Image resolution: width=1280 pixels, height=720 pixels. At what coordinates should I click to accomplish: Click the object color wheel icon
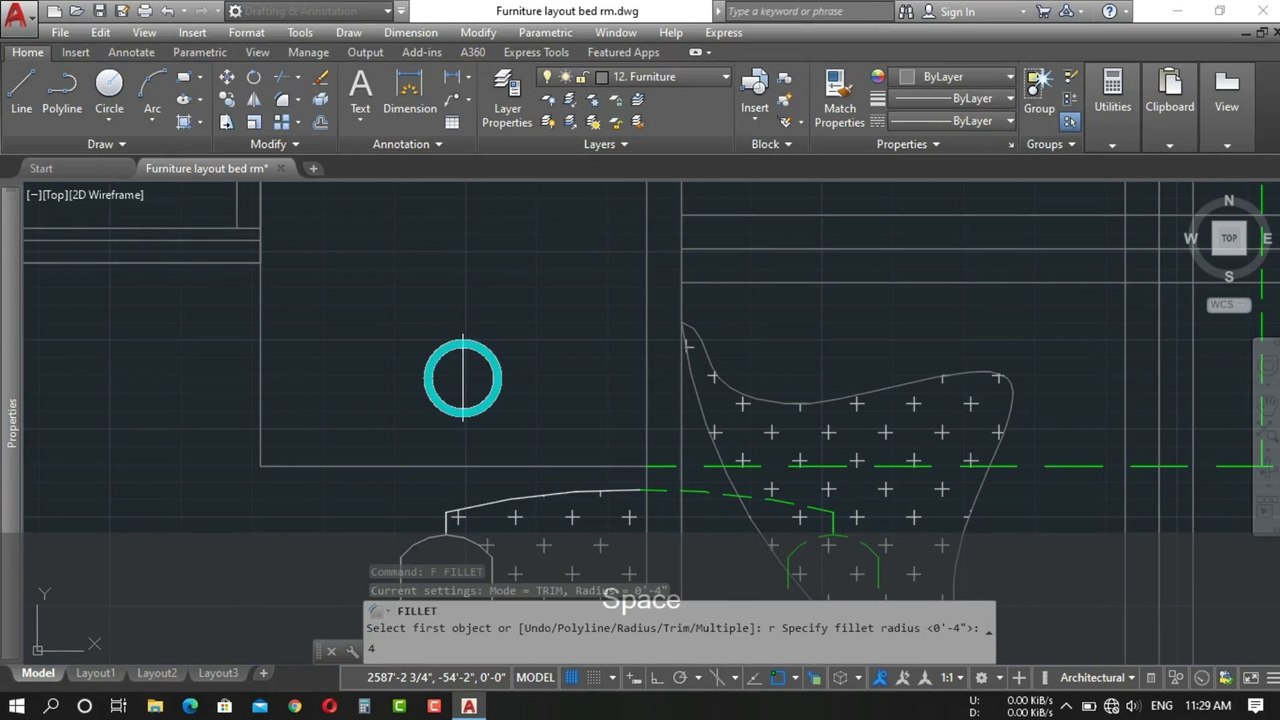877,77
